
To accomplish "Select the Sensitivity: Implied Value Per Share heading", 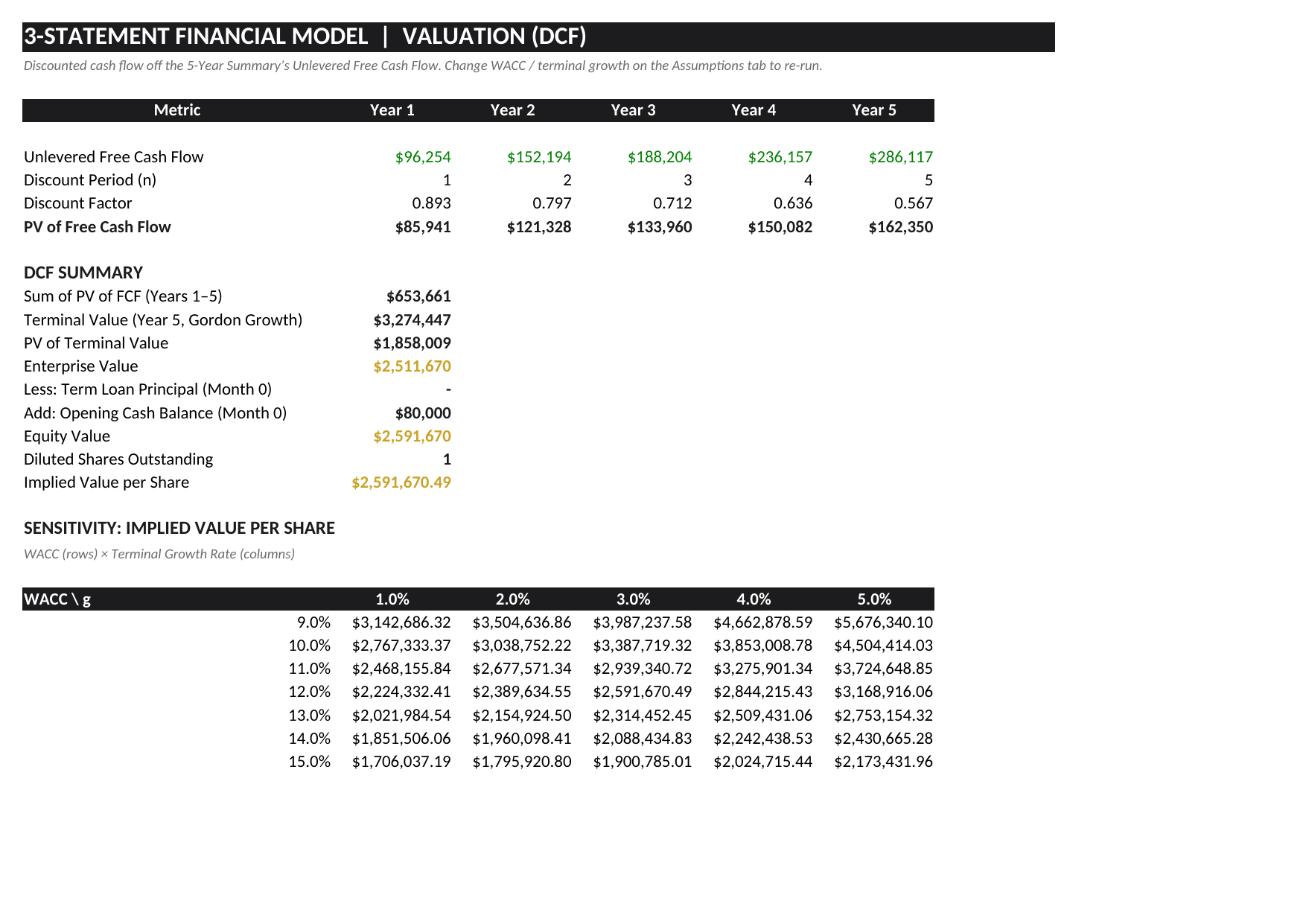I will pos(179,529).
